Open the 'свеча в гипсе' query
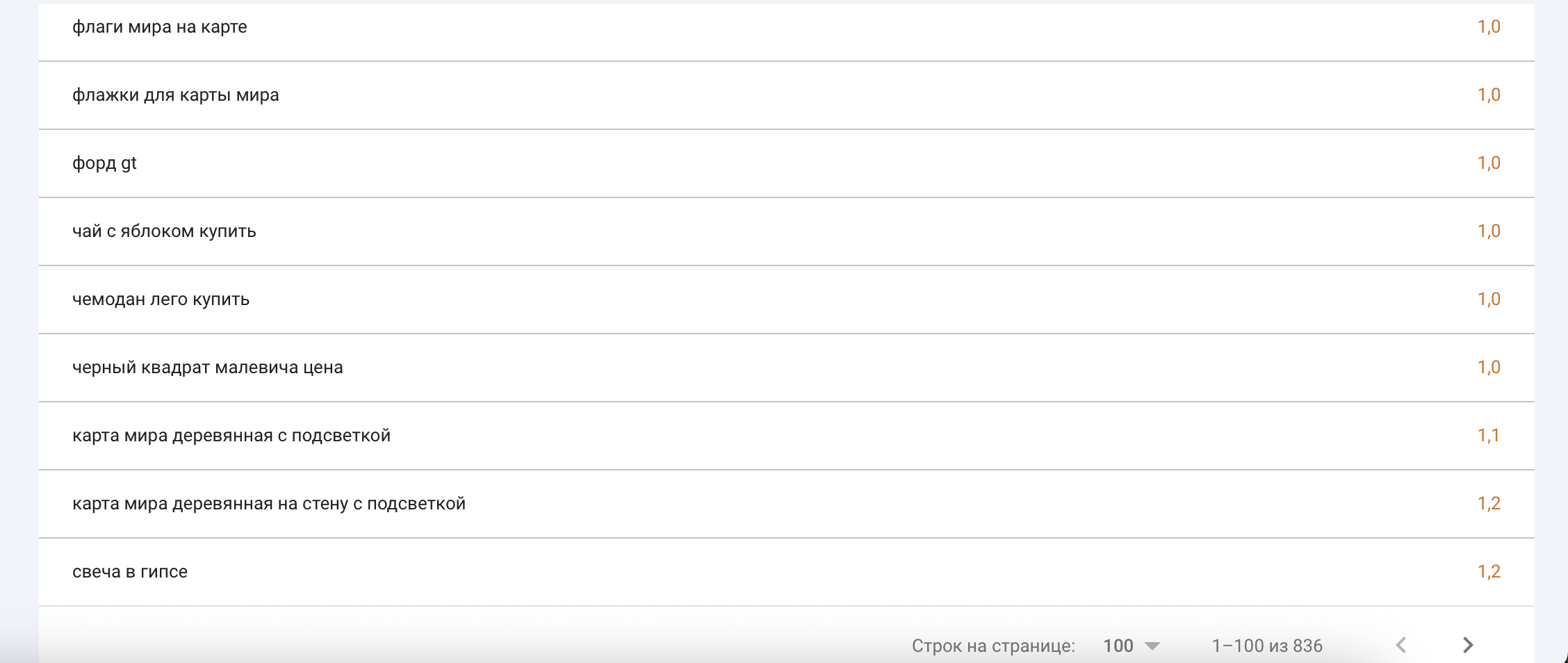Image resolution: width=1568 pixels, height=663 pixels. click(130, 572)
